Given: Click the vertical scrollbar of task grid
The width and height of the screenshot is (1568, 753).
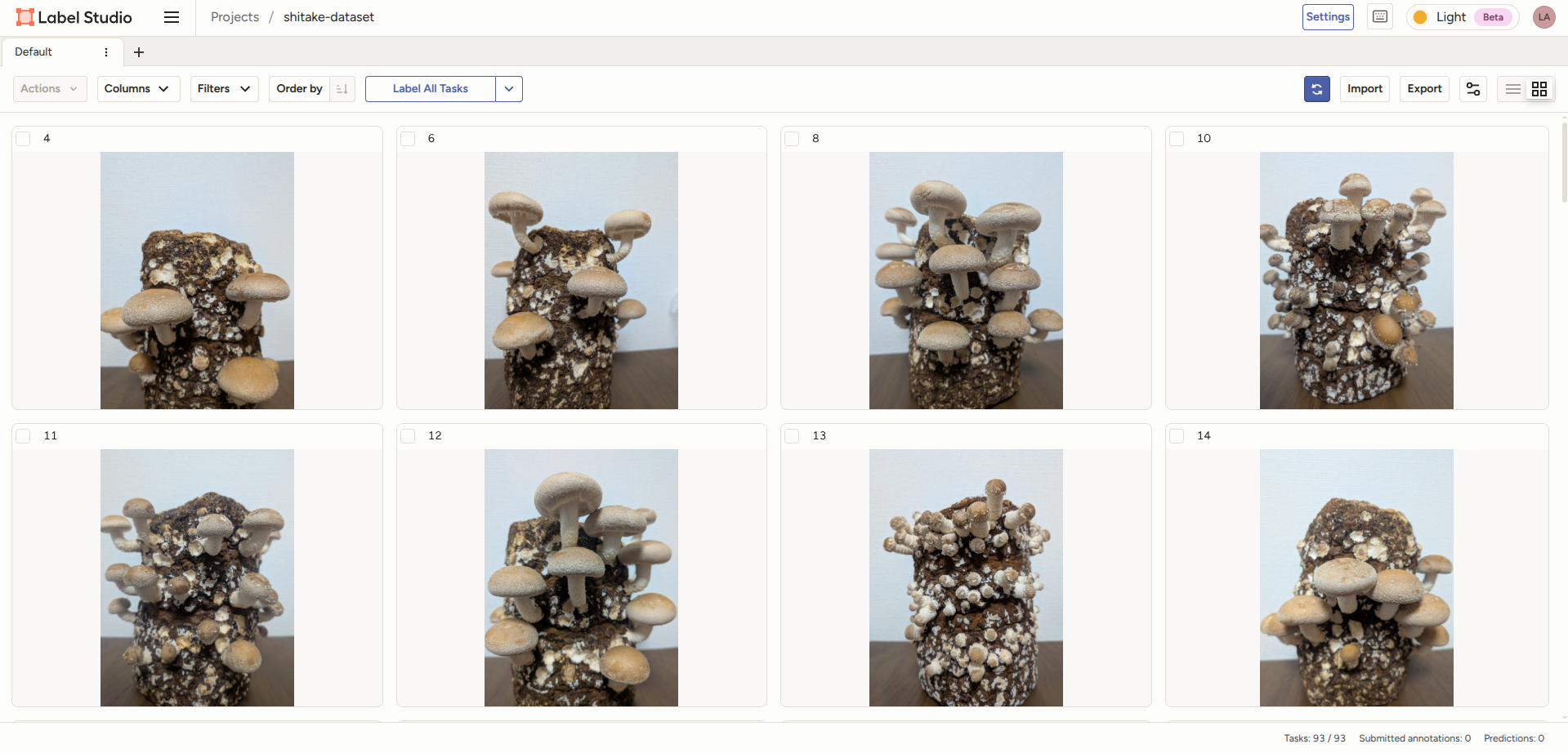Looking at the screenshot, I should (x=1564, y=163).
